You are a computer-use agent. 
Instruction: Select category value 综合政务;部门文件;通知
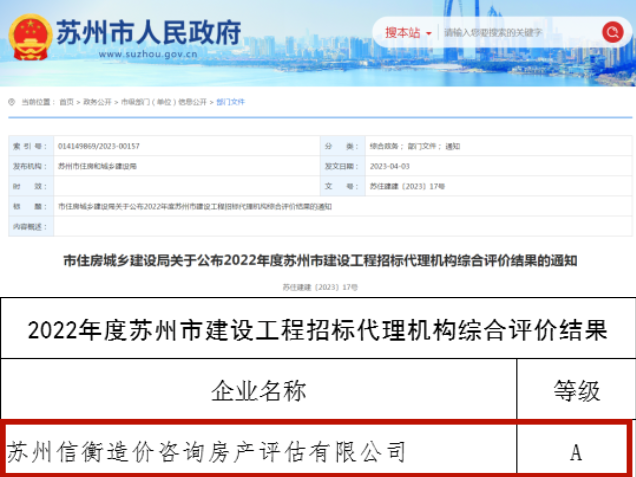[415, 146]
